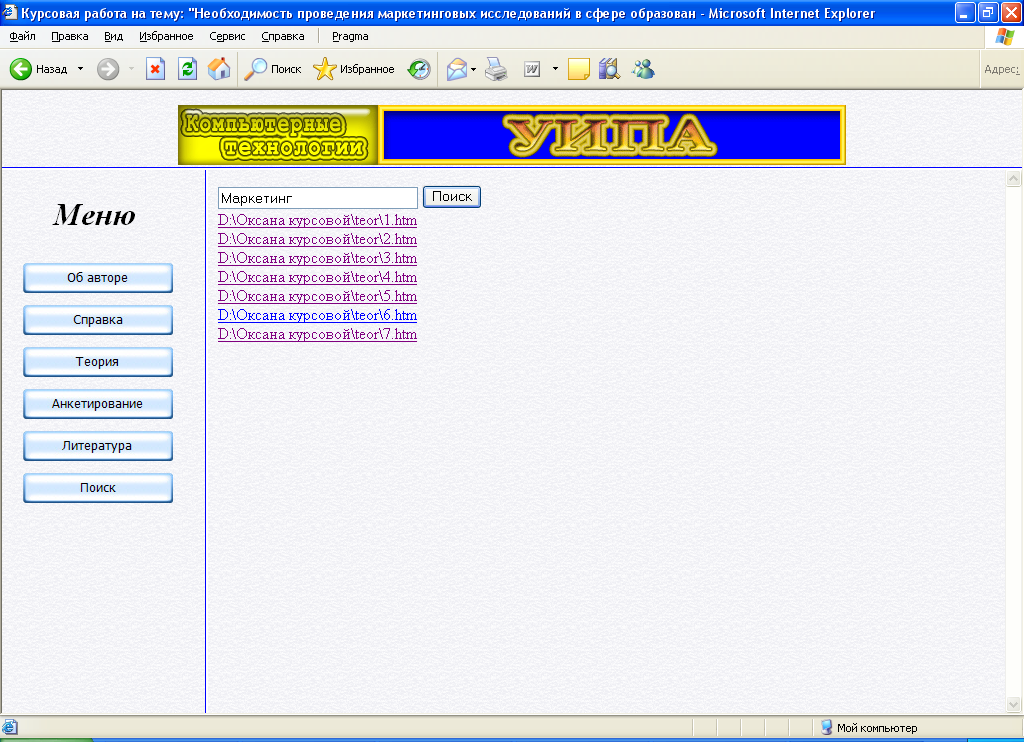Click the vertical scrollbar down arrow

[1013, 704]
